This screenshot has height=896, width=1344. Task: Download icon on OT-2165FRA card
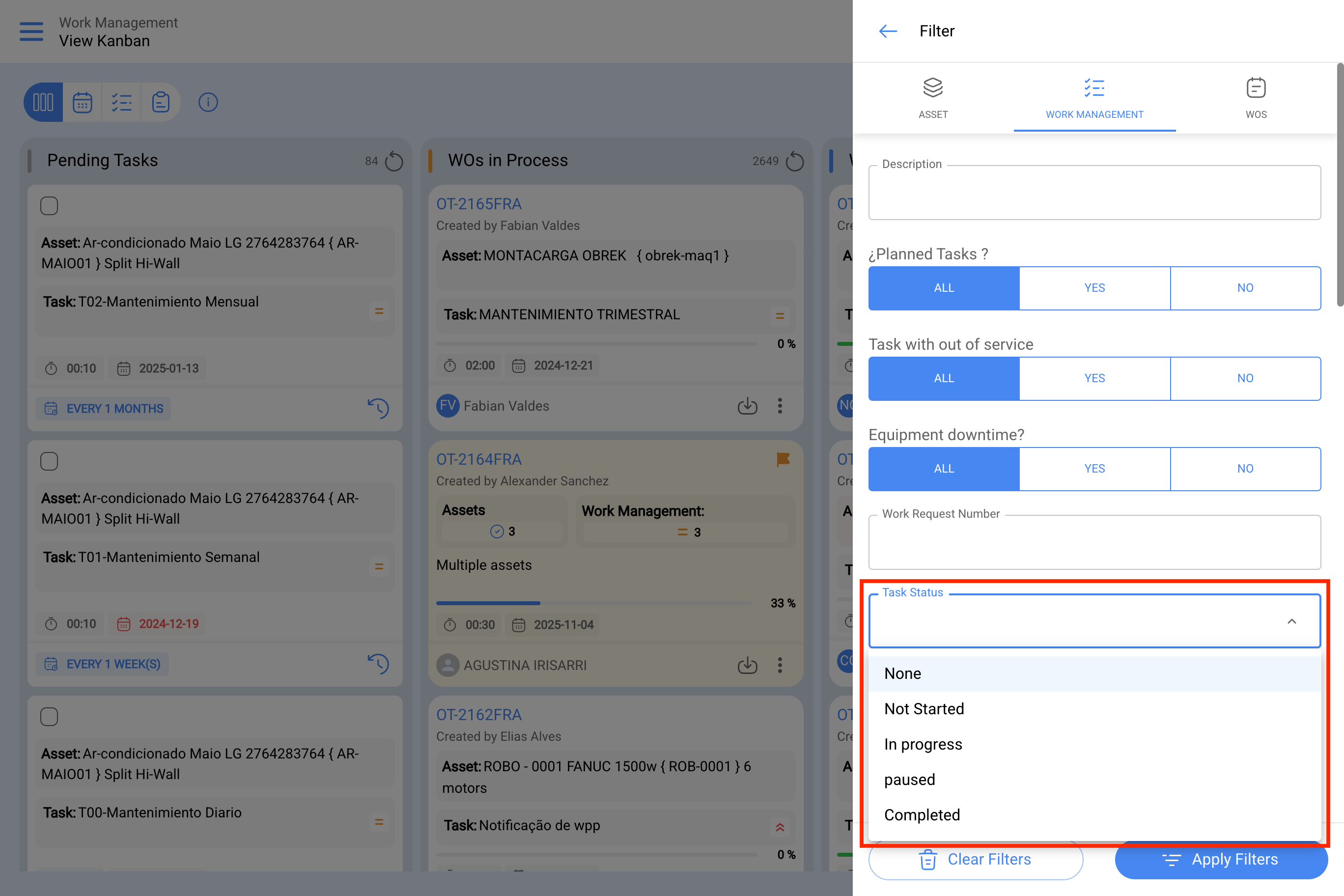point(748,406)
